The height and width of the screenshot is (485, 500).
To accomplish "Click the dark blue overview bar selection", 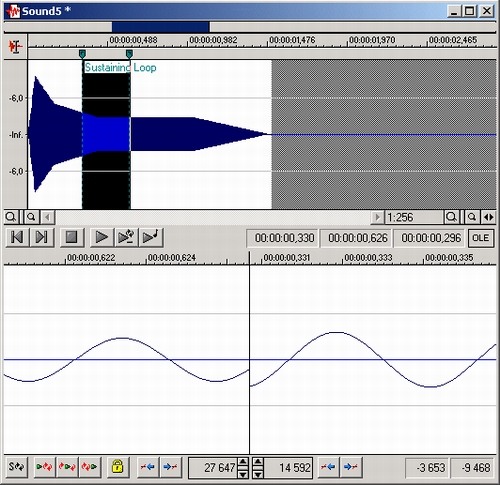I will (x=161, y=27).
